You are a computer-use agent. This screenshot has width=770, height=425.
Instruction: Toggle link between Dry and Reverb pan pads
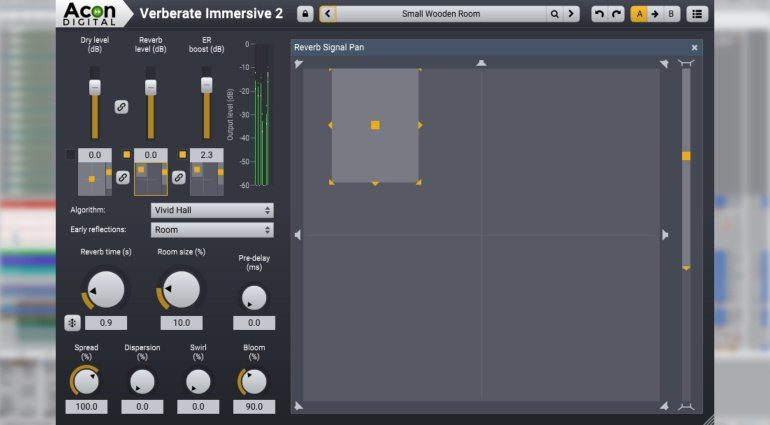[123, 177]
